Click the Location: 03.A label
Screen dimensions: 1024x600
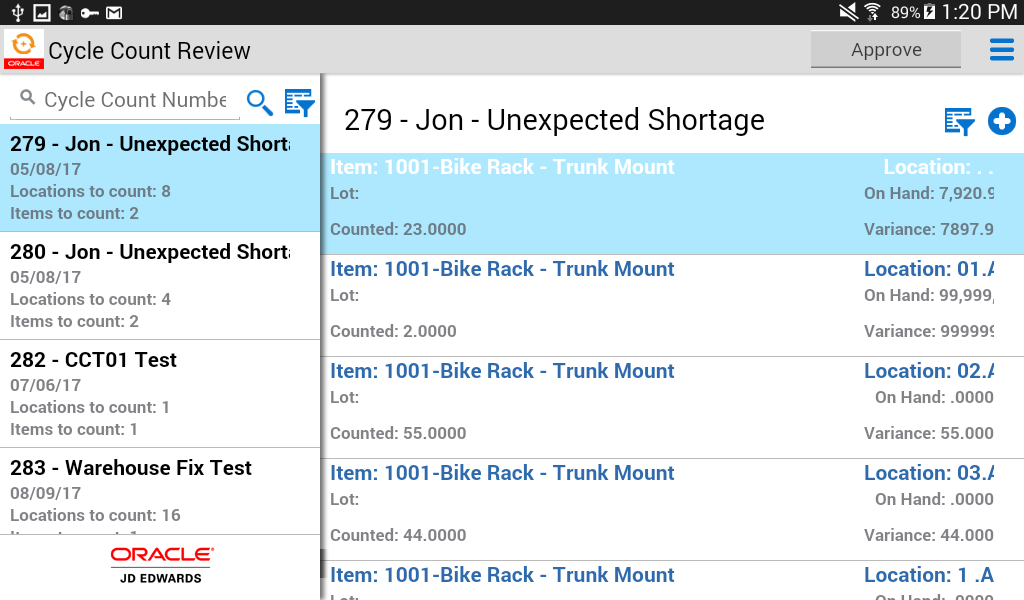click(x=929, y=473)
